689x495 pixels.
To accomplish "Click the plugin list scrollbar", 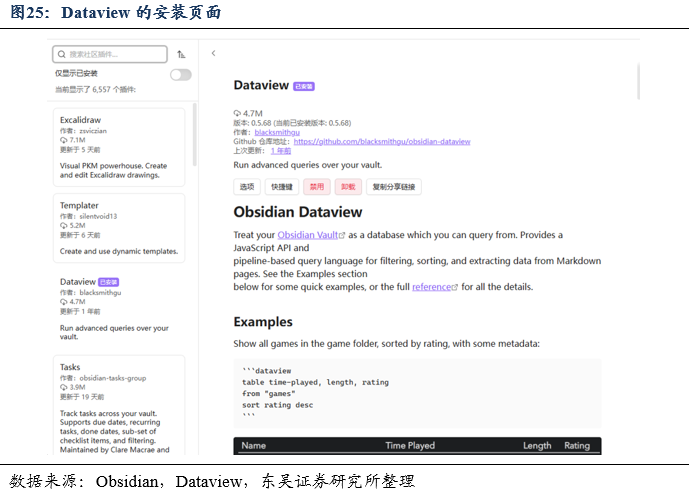I will 195,134.
